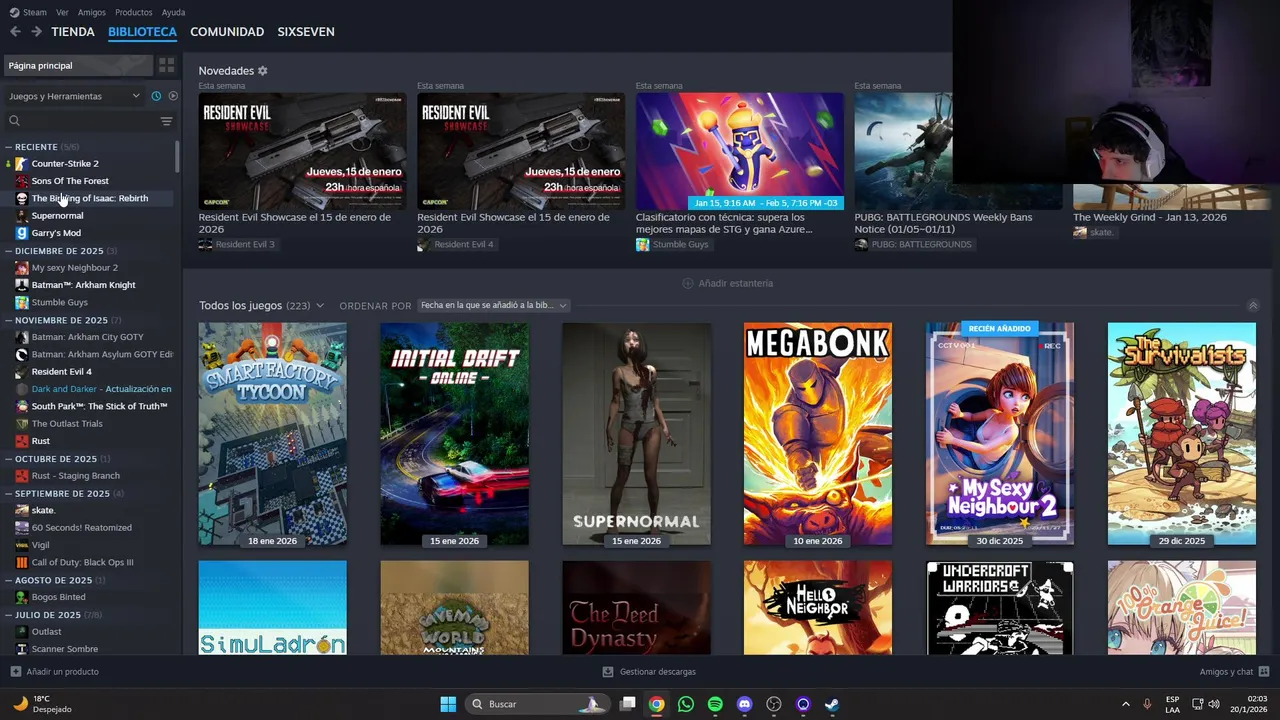Open the Task View taskbar icon

(627, 704)
